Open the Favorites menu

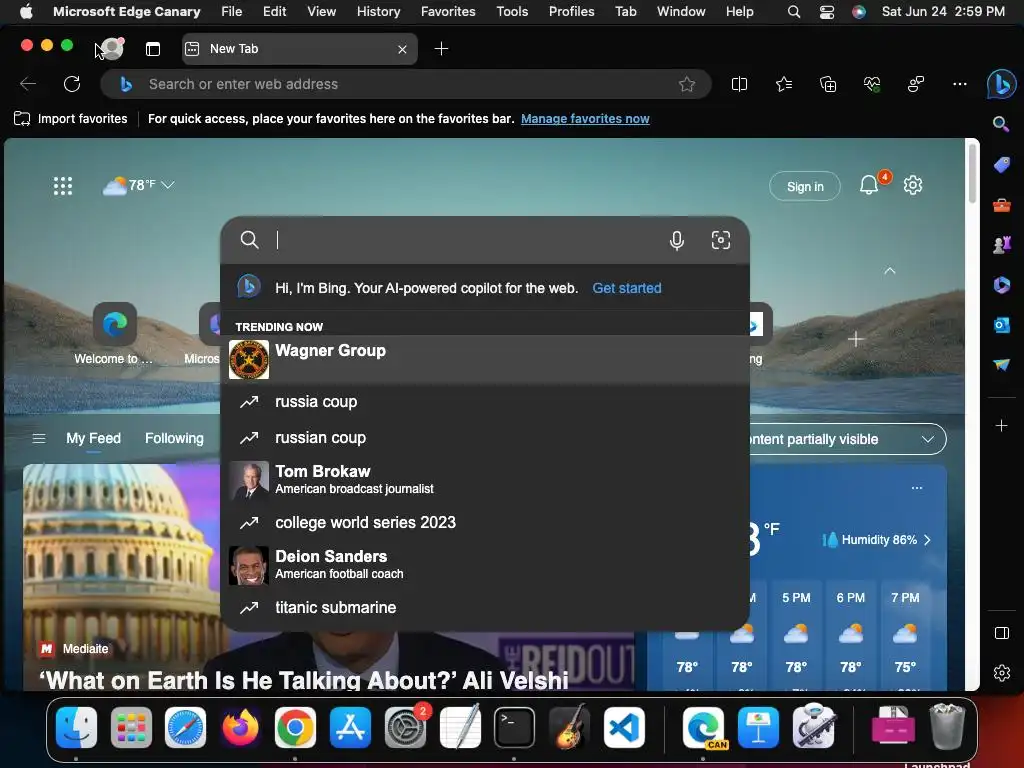[448, 11]
